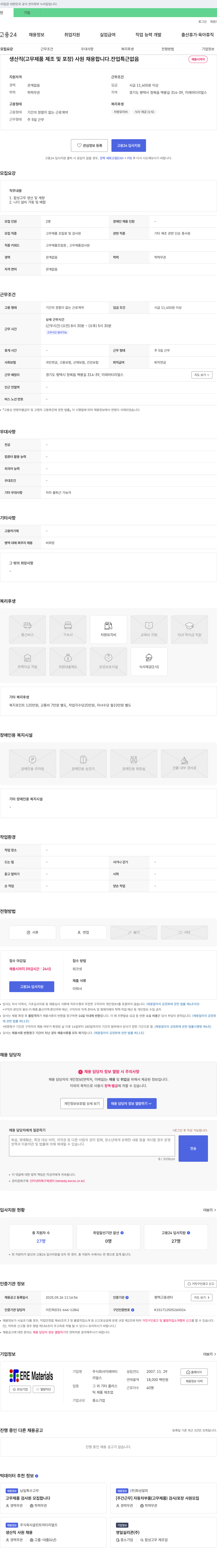Screen dimensions: 217x1568
Task: Click the 채용시까지 status badge
Action: (198, 60)
